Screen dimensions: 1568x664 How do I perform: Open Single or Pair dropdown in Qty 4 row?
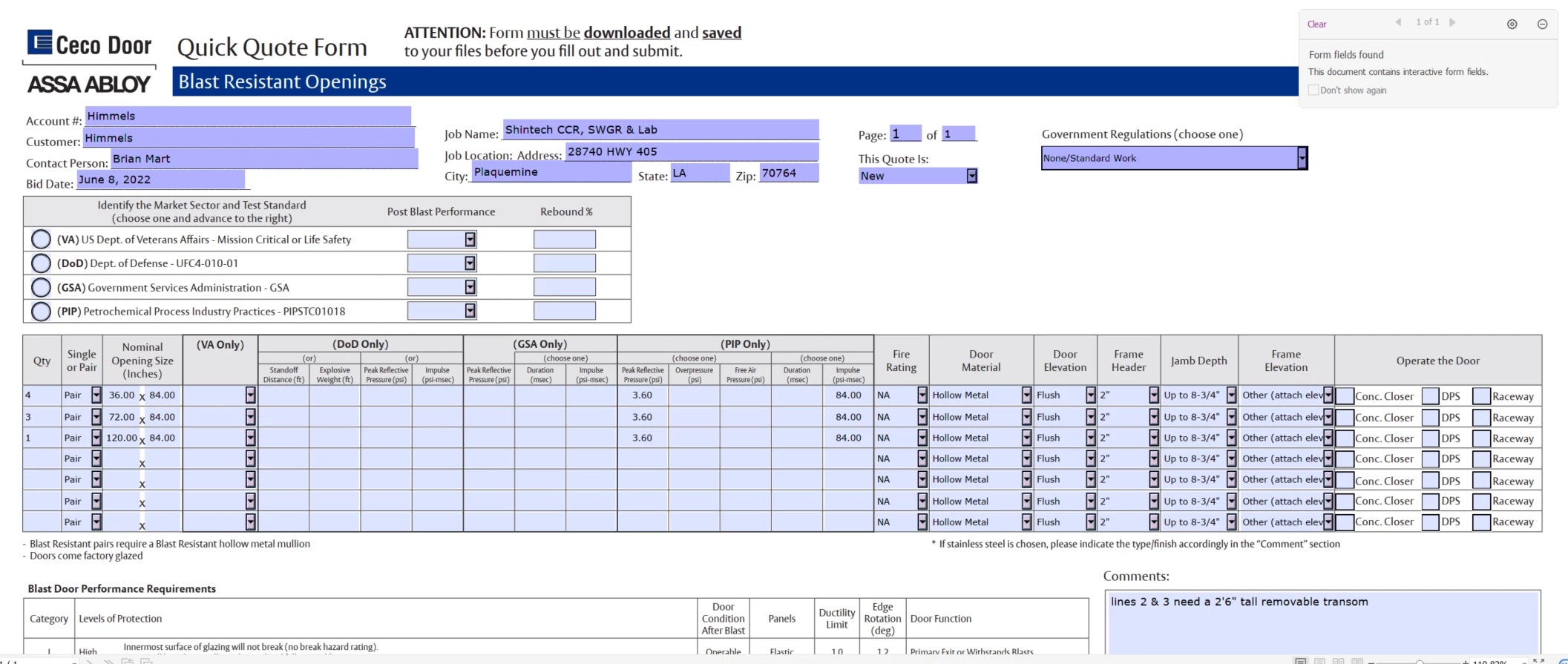coord(96,395)
